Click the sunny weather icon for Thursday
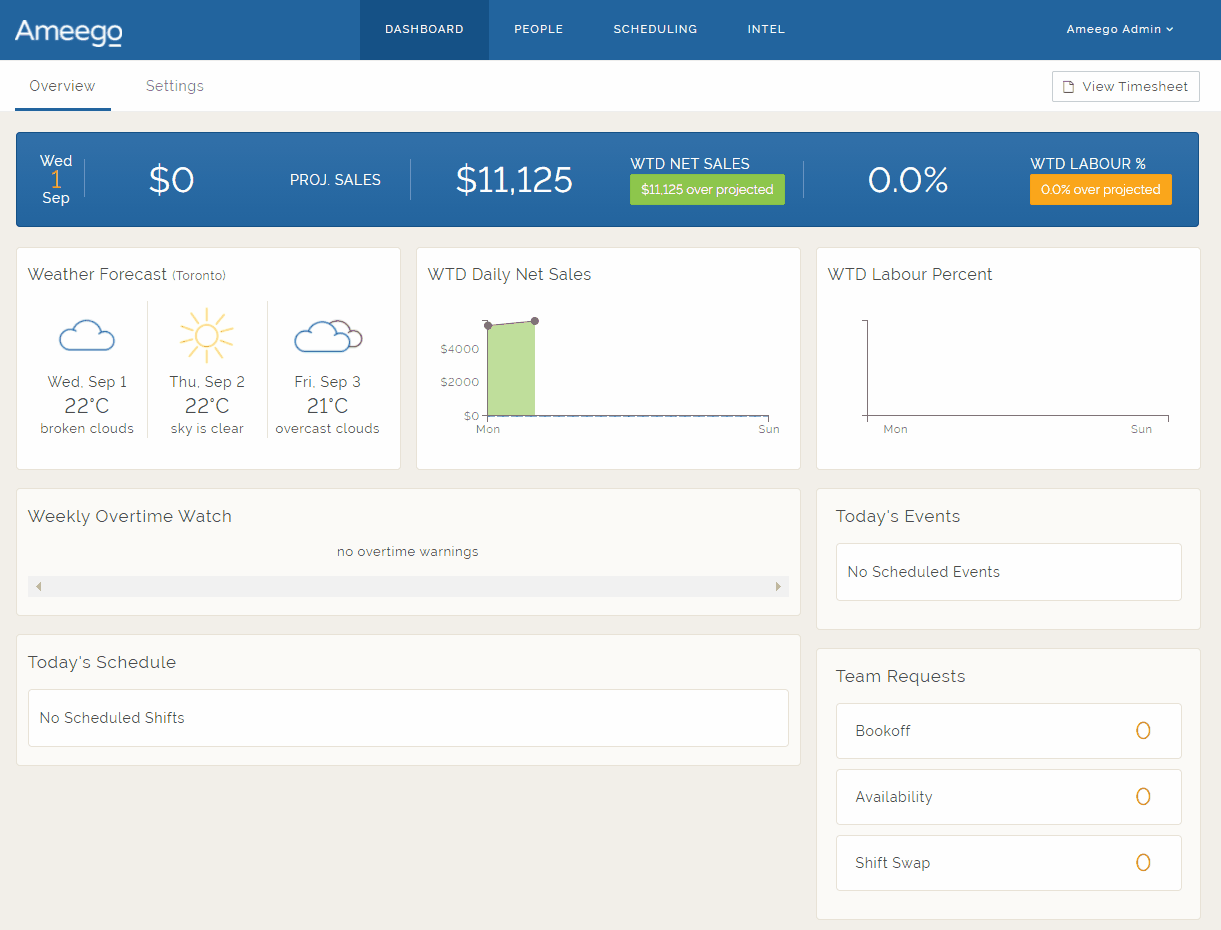1221x930 pixels. (x=207, y=335)
